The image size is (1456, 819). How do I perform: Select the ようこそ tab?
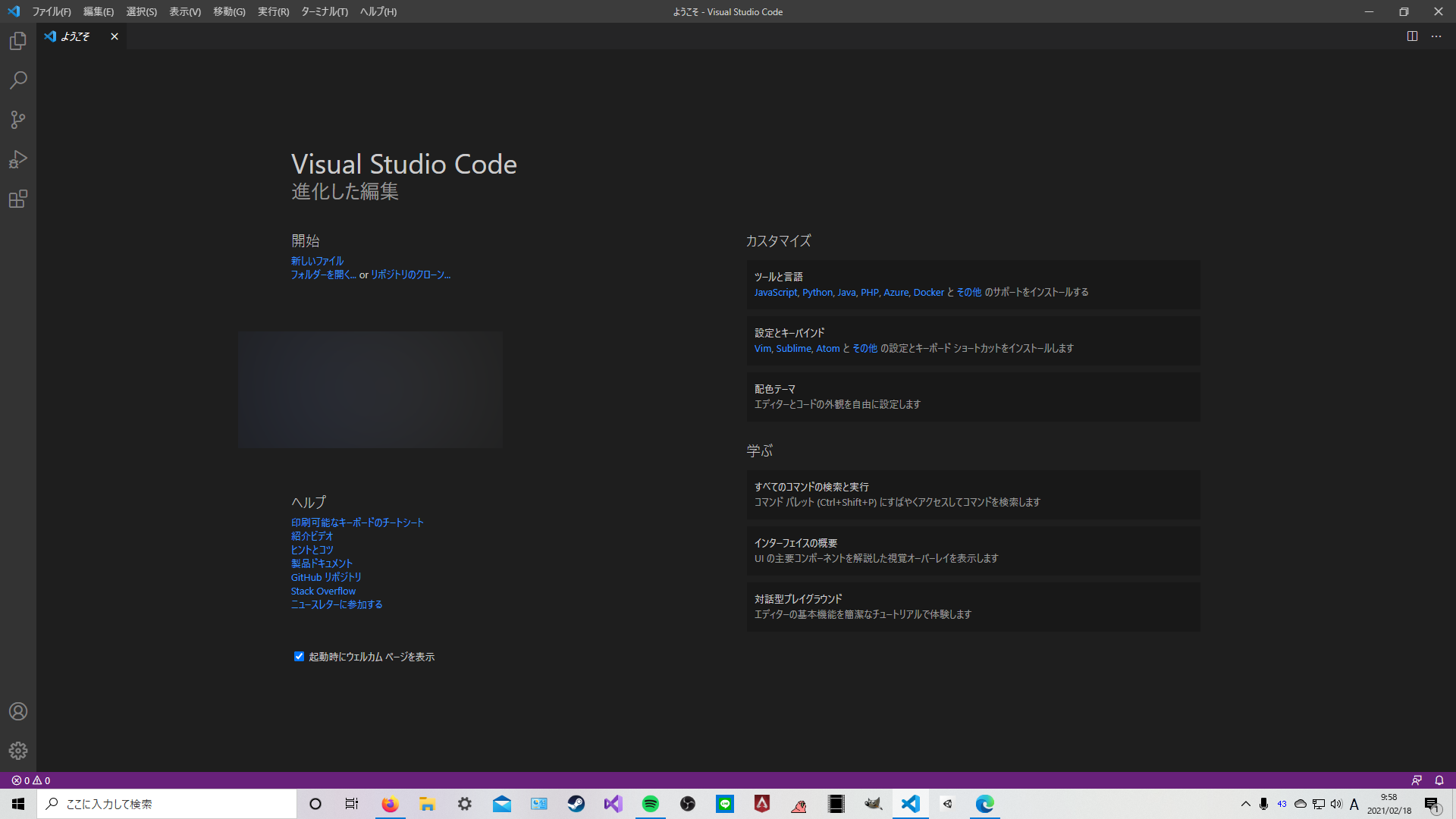(x=77, y=36)
